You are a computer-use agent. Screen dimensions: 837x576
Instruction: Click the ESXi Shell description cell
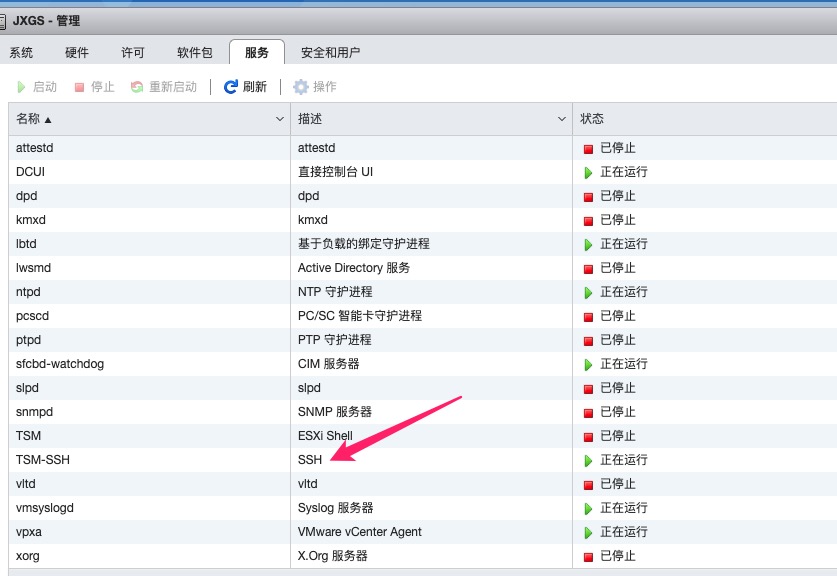(x=325, y=436)
